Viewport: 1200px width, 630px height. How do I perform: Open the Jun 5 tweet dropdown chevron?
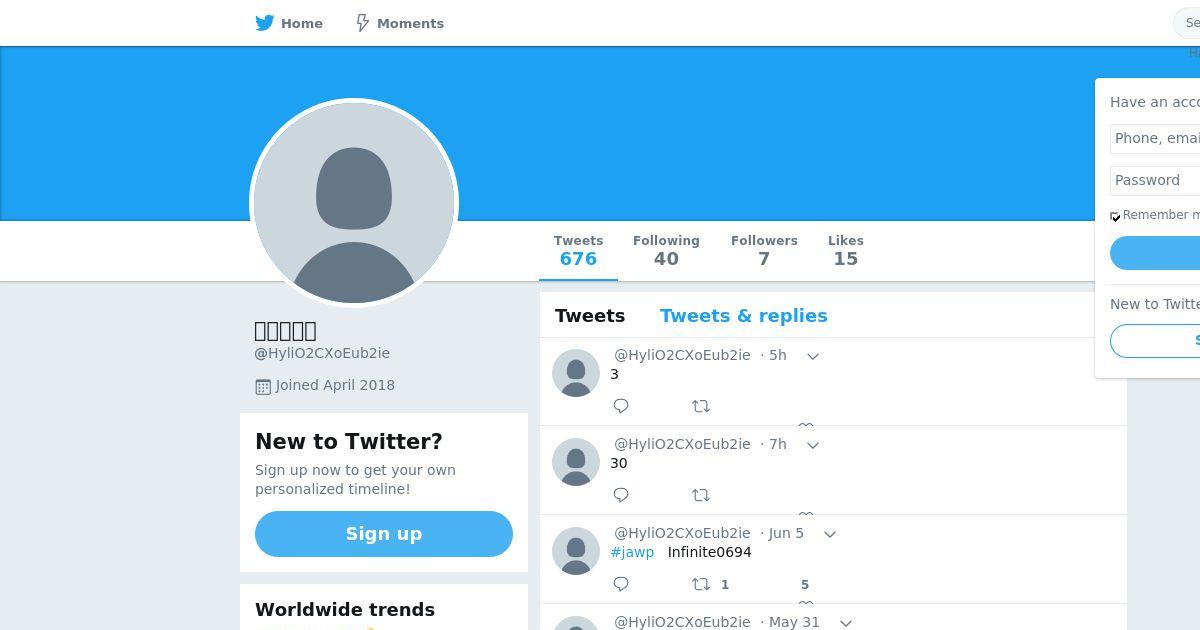[830, 534]
